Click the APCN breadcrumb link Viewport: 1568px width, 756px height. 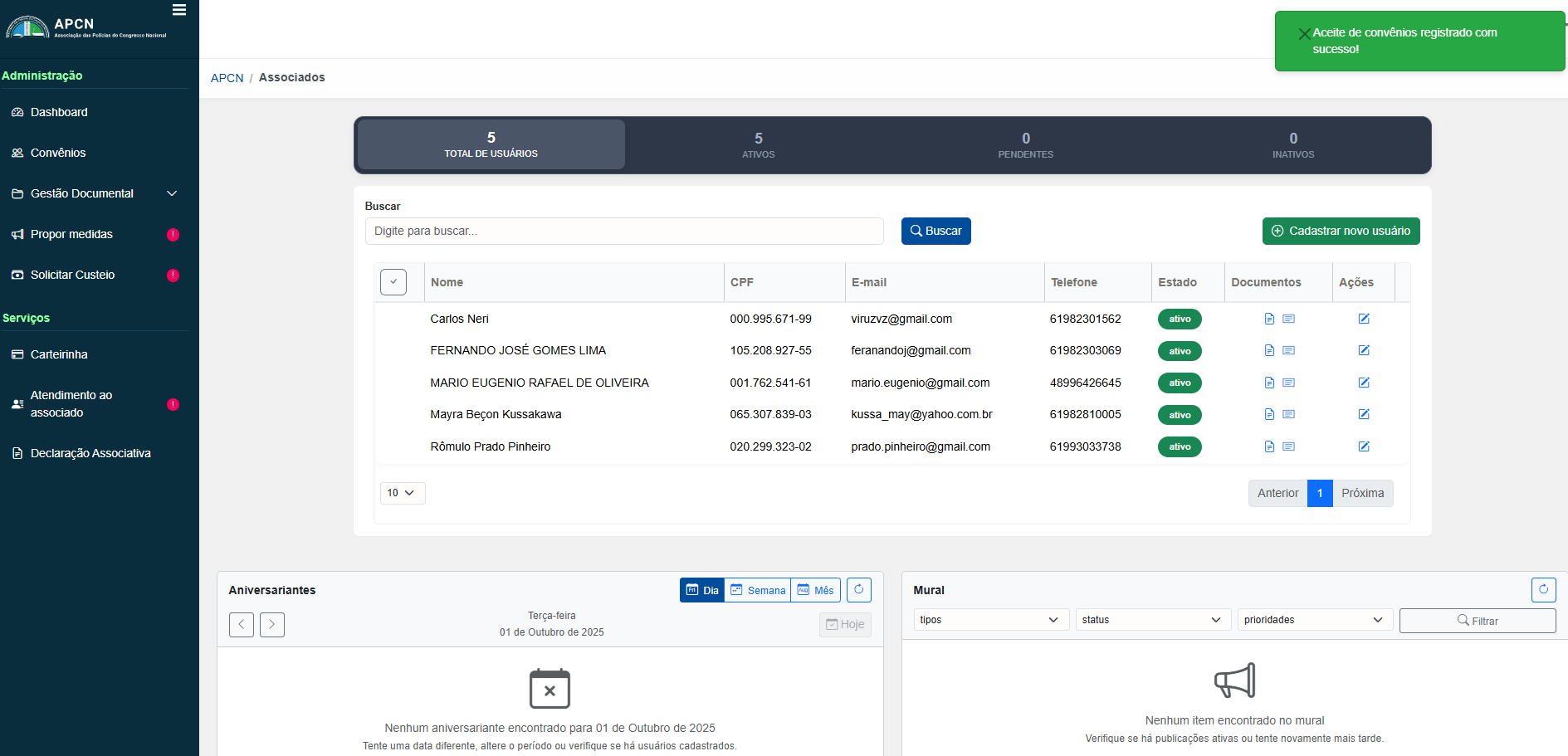click(x=227, y=78)
